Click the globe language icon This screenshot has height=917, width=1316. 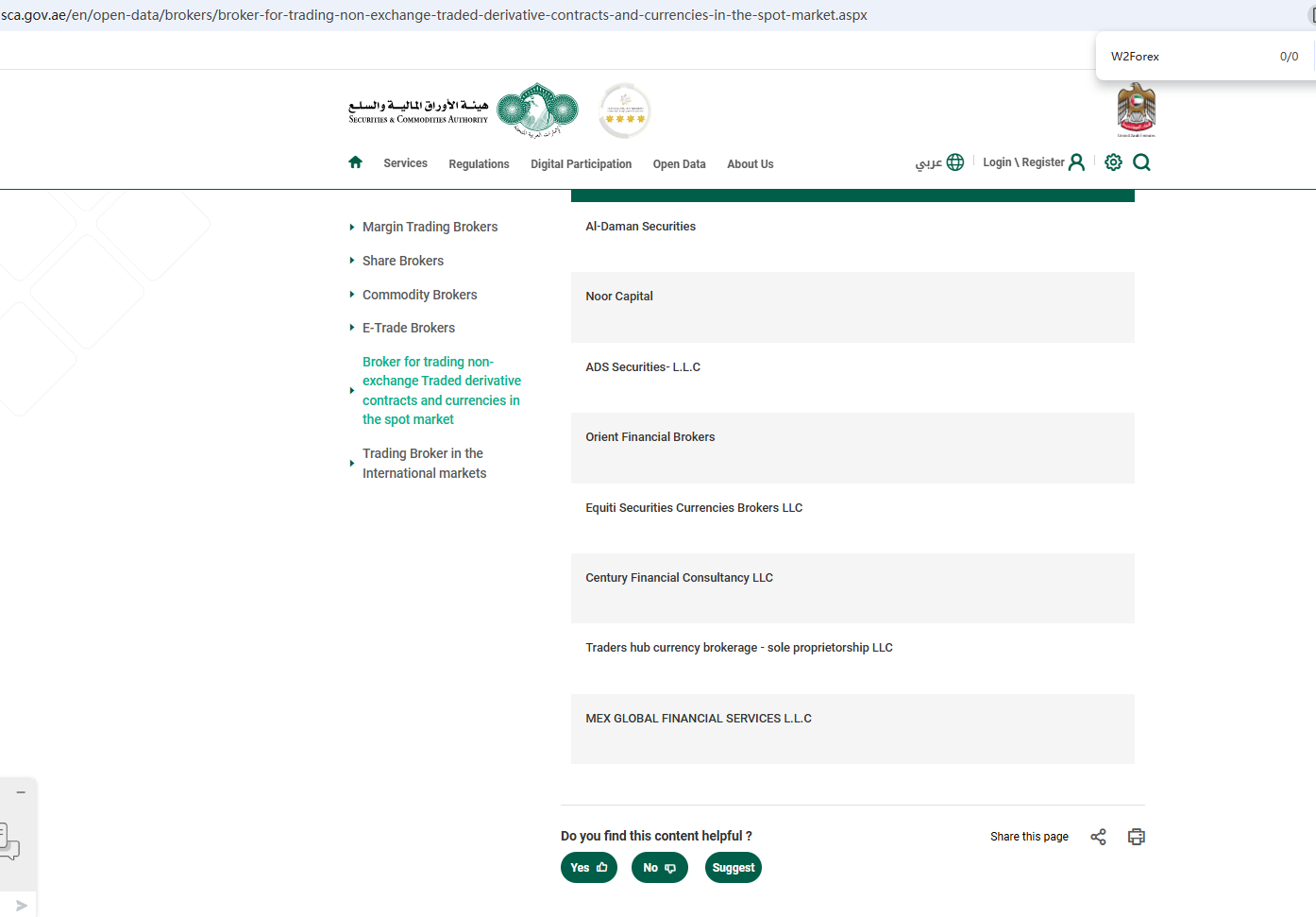(x=955, y=162)
